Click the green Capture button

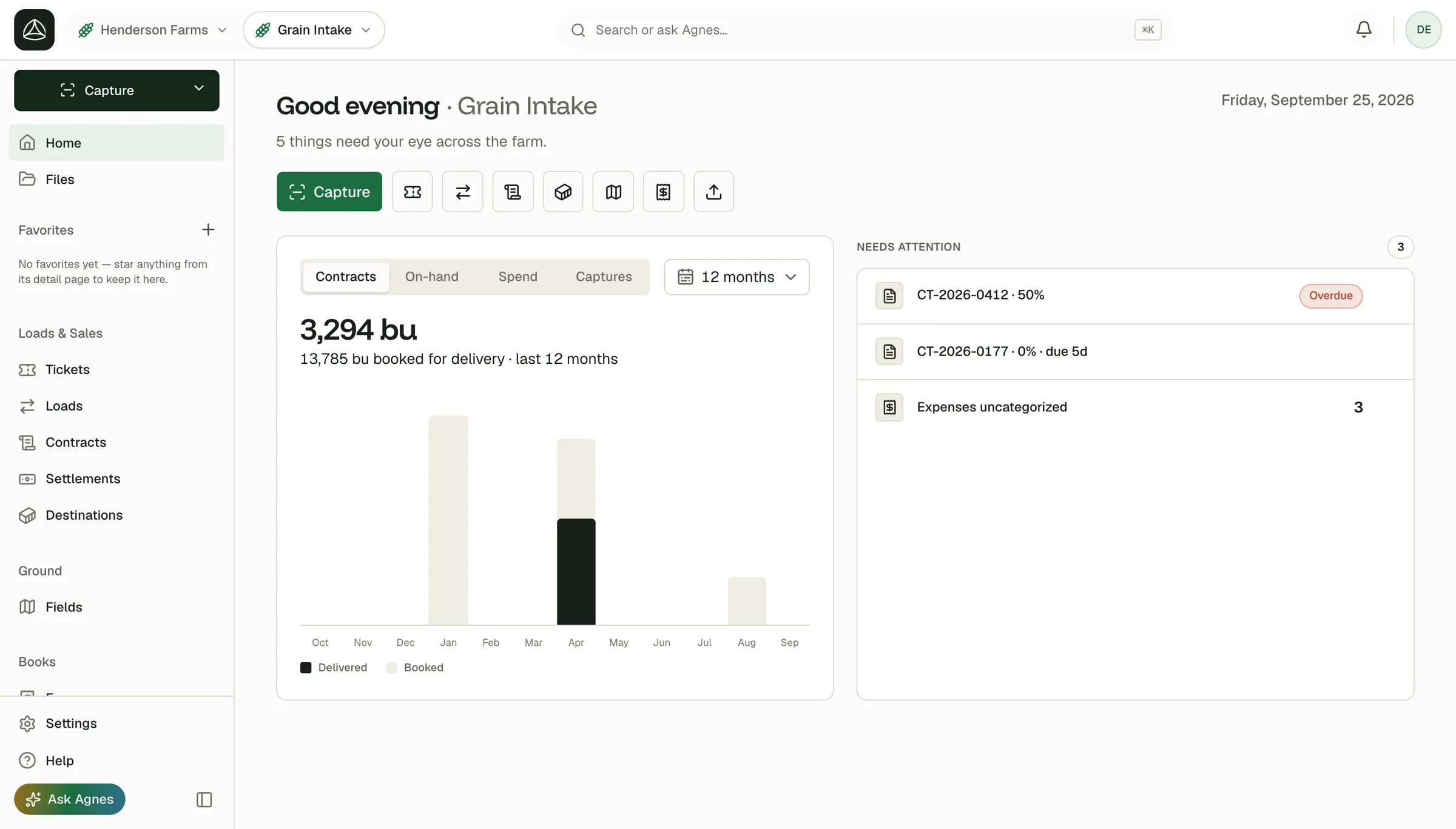tap(329, 192)
